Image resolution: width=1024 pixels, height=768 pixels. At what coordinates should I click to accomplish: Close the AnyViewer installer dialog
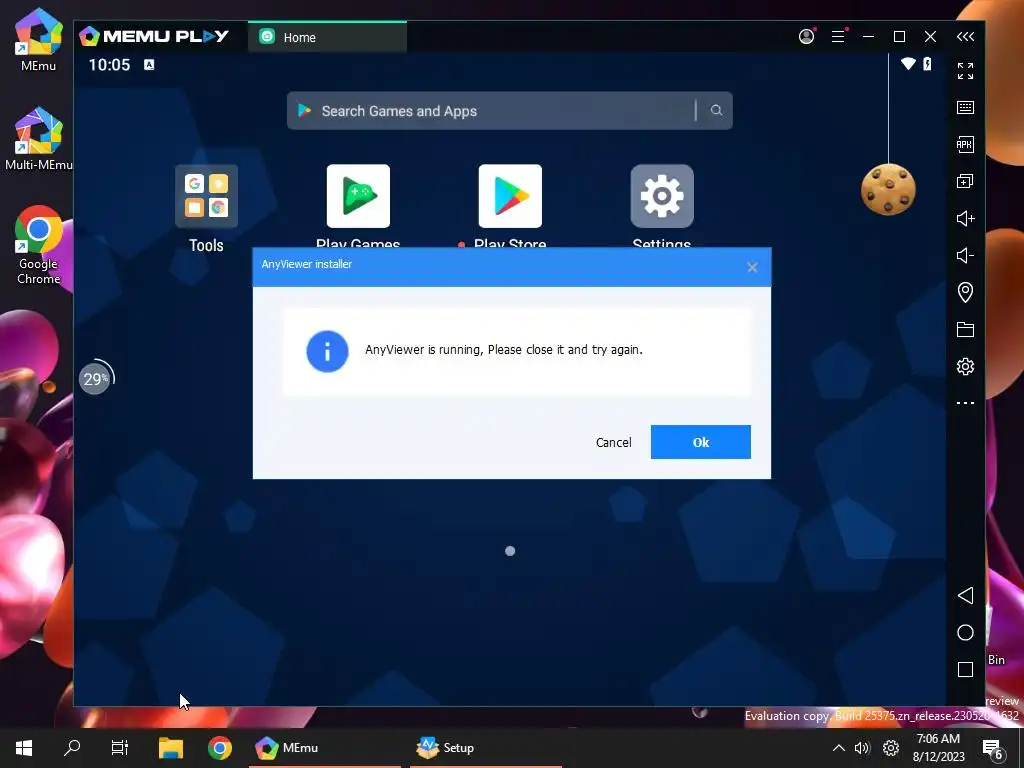point(752,267)
